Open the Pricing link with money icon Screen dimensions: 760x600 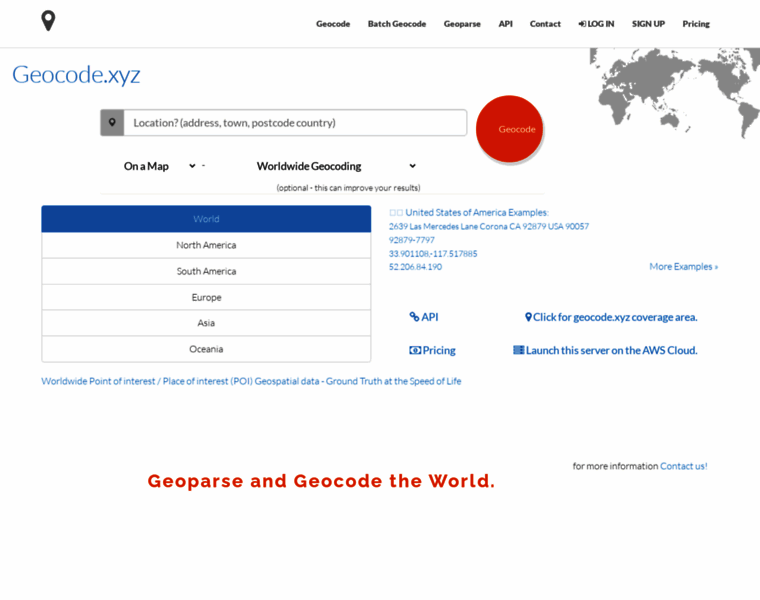tap(432, 350)
